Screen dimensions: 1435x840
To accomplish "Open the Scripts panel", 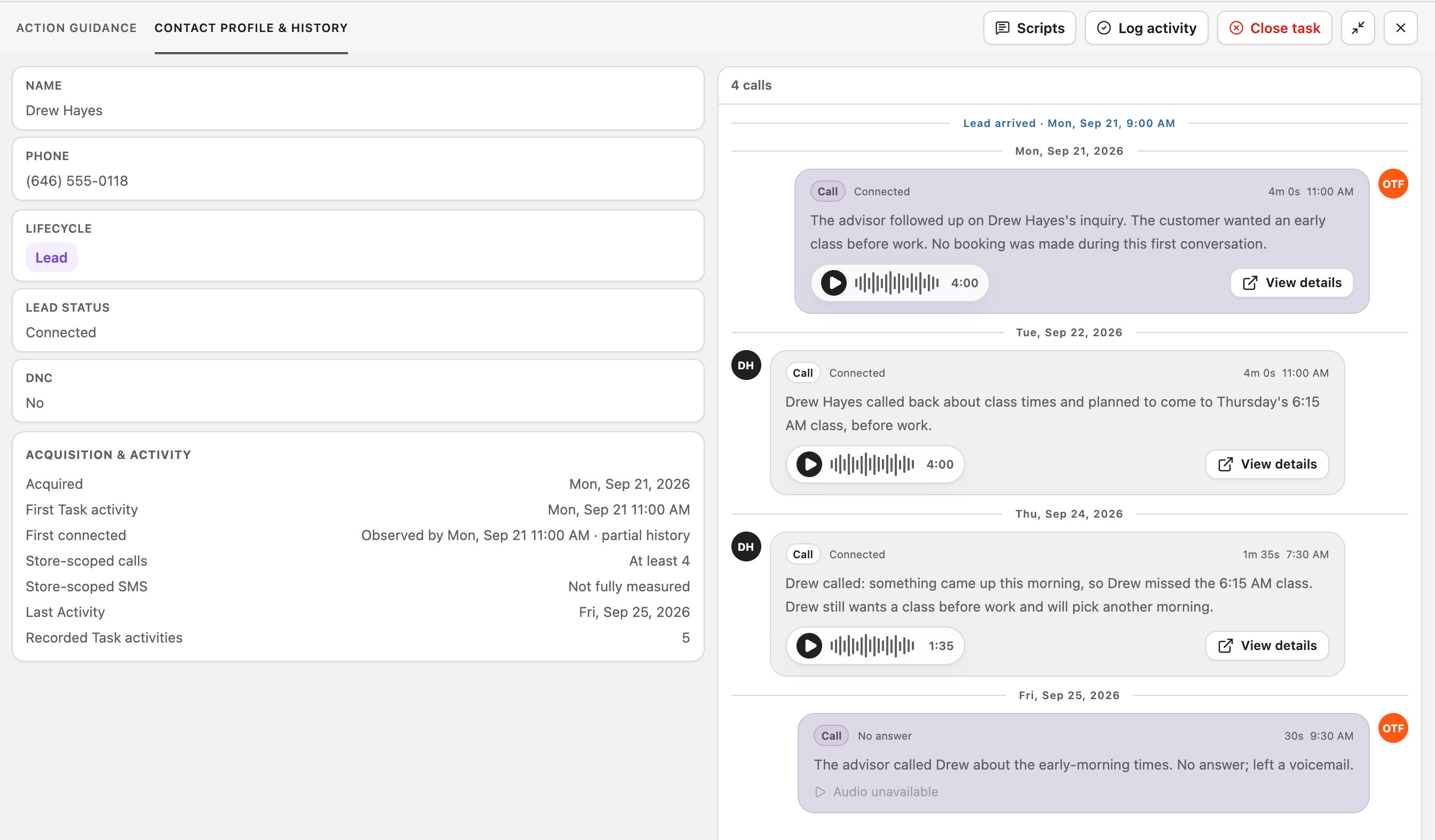I will [x=1030, y=28].
